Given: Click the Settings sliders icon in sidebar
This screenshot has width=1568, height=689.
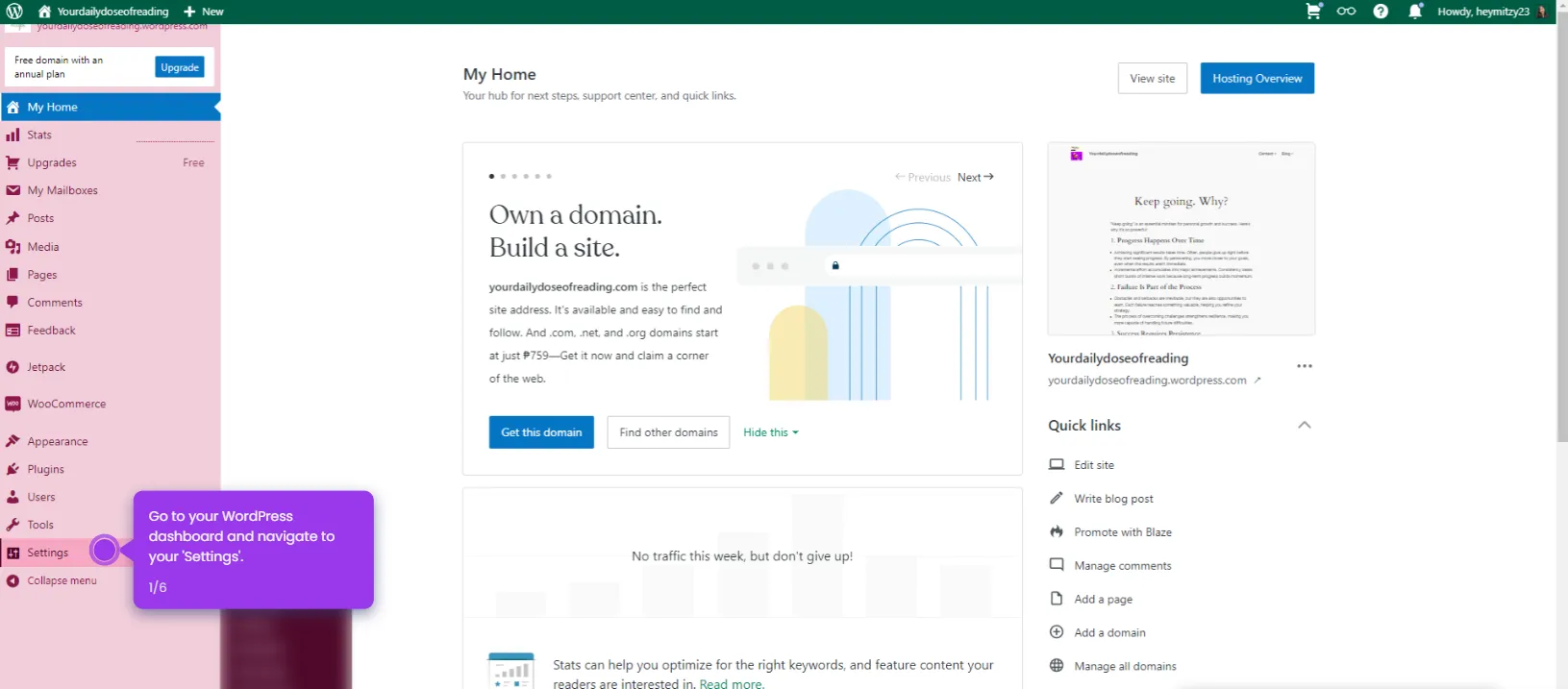Looking at the screenshot, I should pos(12,553).
